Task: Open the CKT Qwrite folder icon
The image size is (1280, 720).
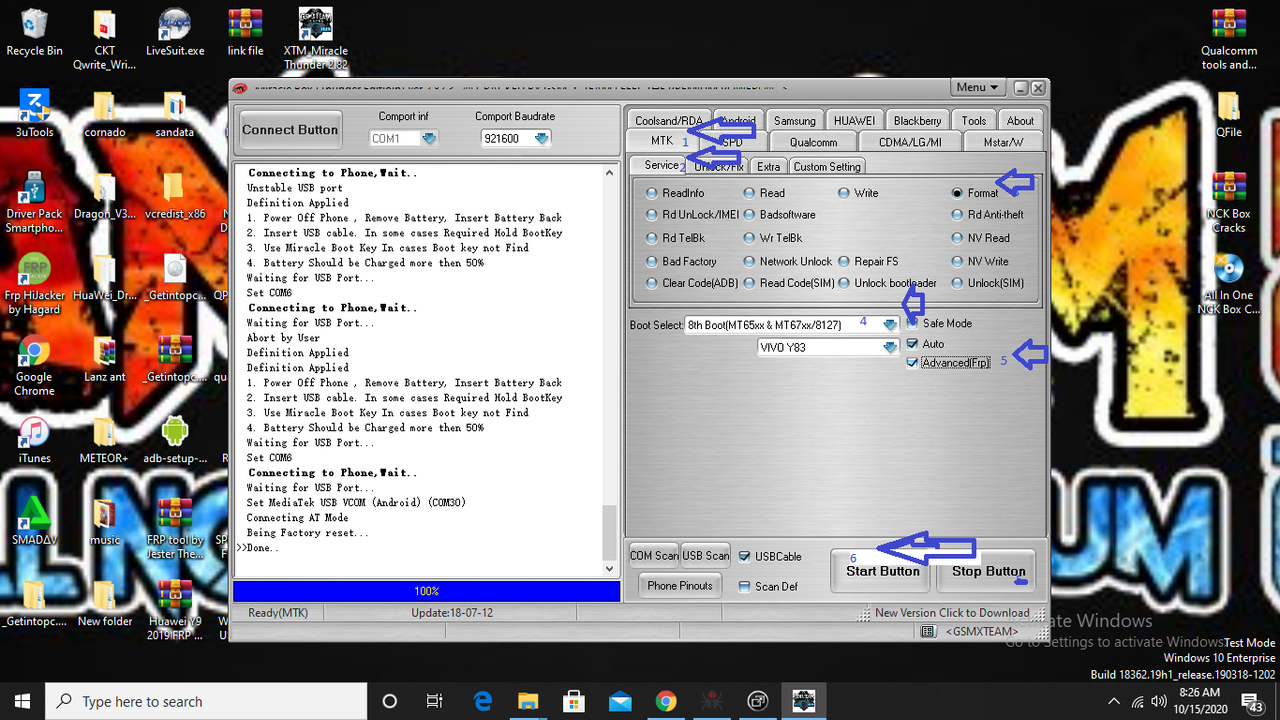Action: (x=104, y=40)
